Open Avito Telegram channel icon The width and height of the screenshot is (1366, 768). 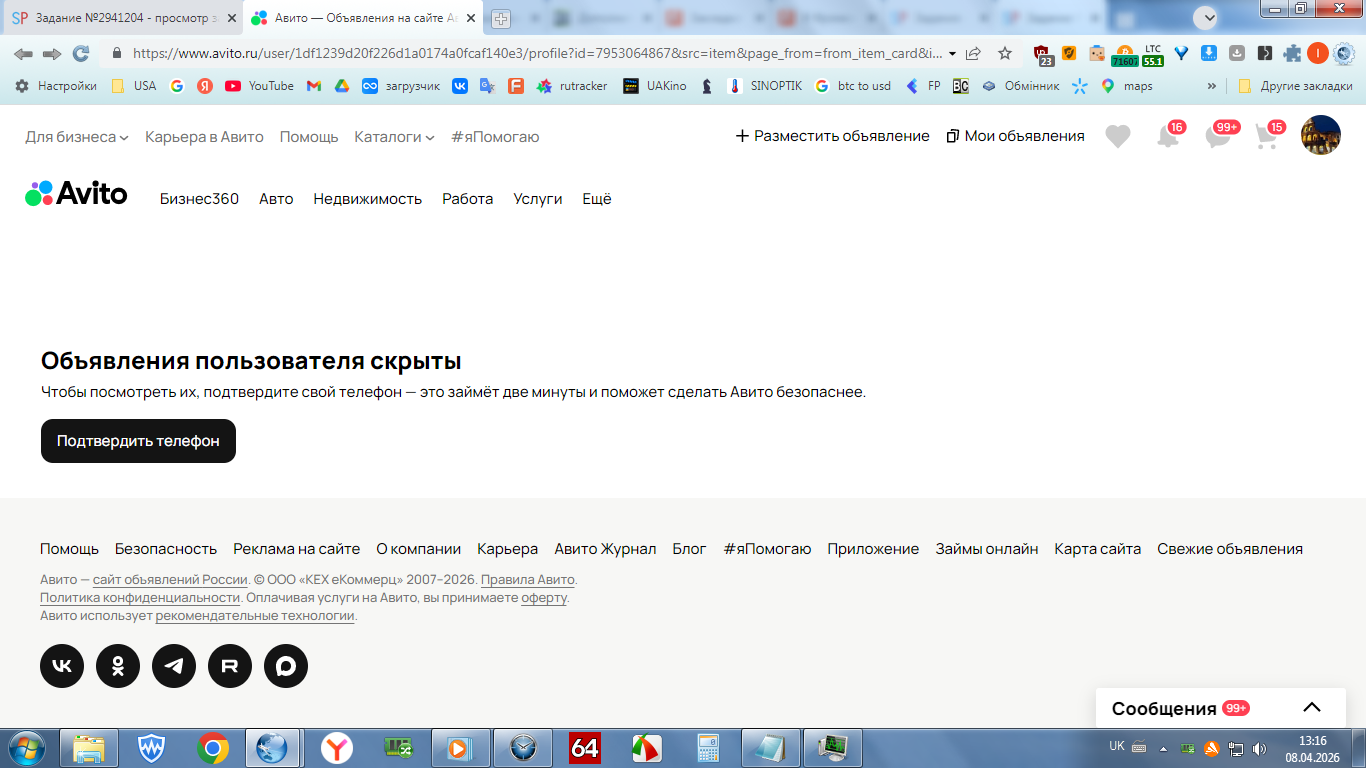click(x=174, y=666)
